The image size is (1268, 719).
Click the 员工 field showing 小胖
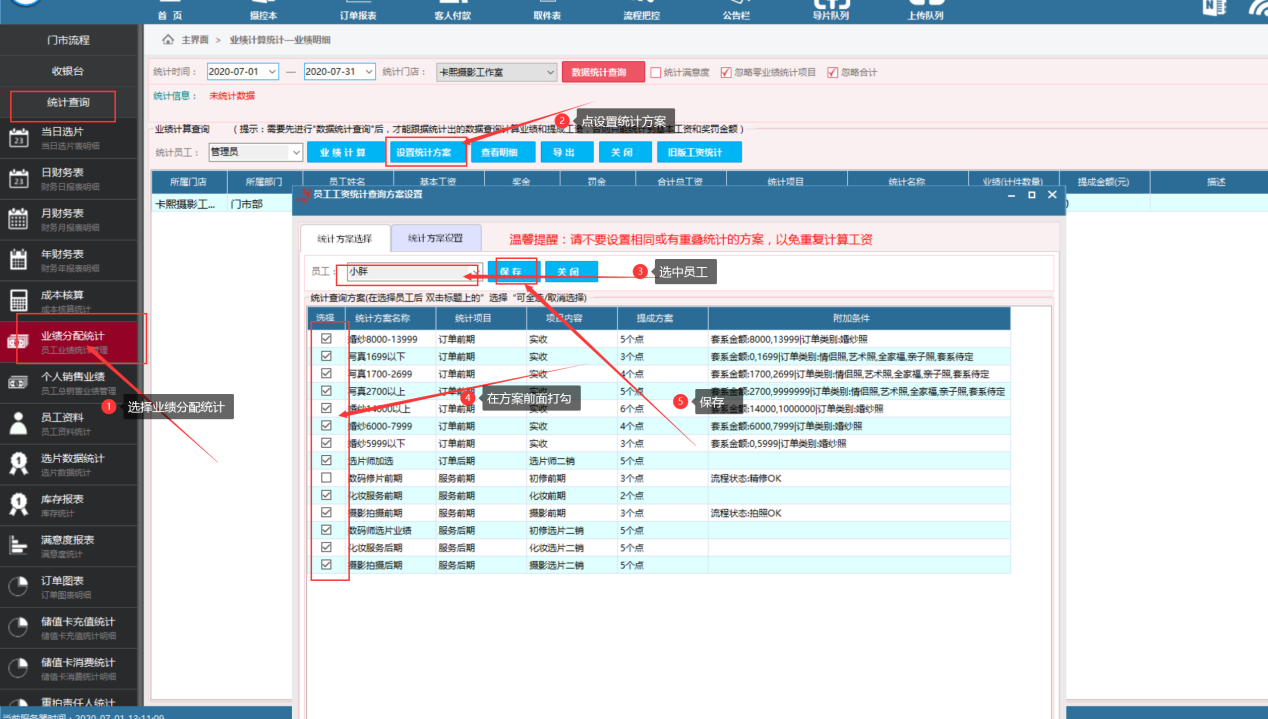[x=410, y=272]
